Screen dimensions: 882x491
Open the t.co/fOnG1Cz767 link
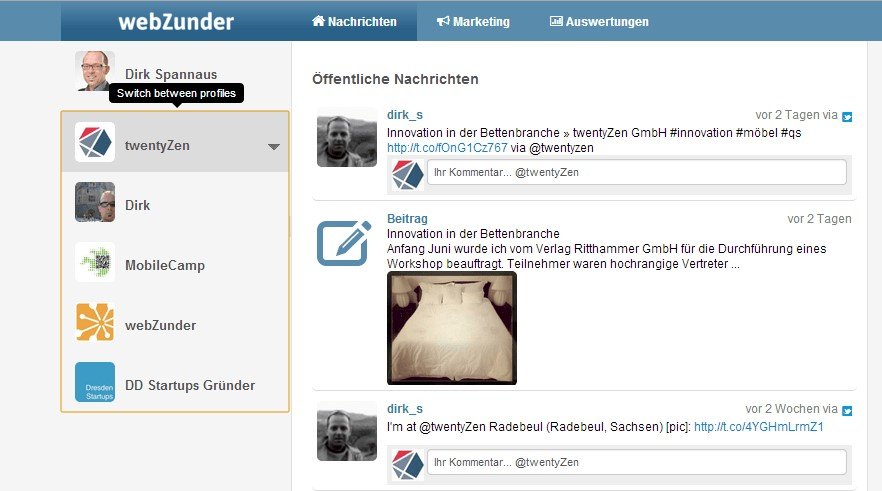pos(447,148)
